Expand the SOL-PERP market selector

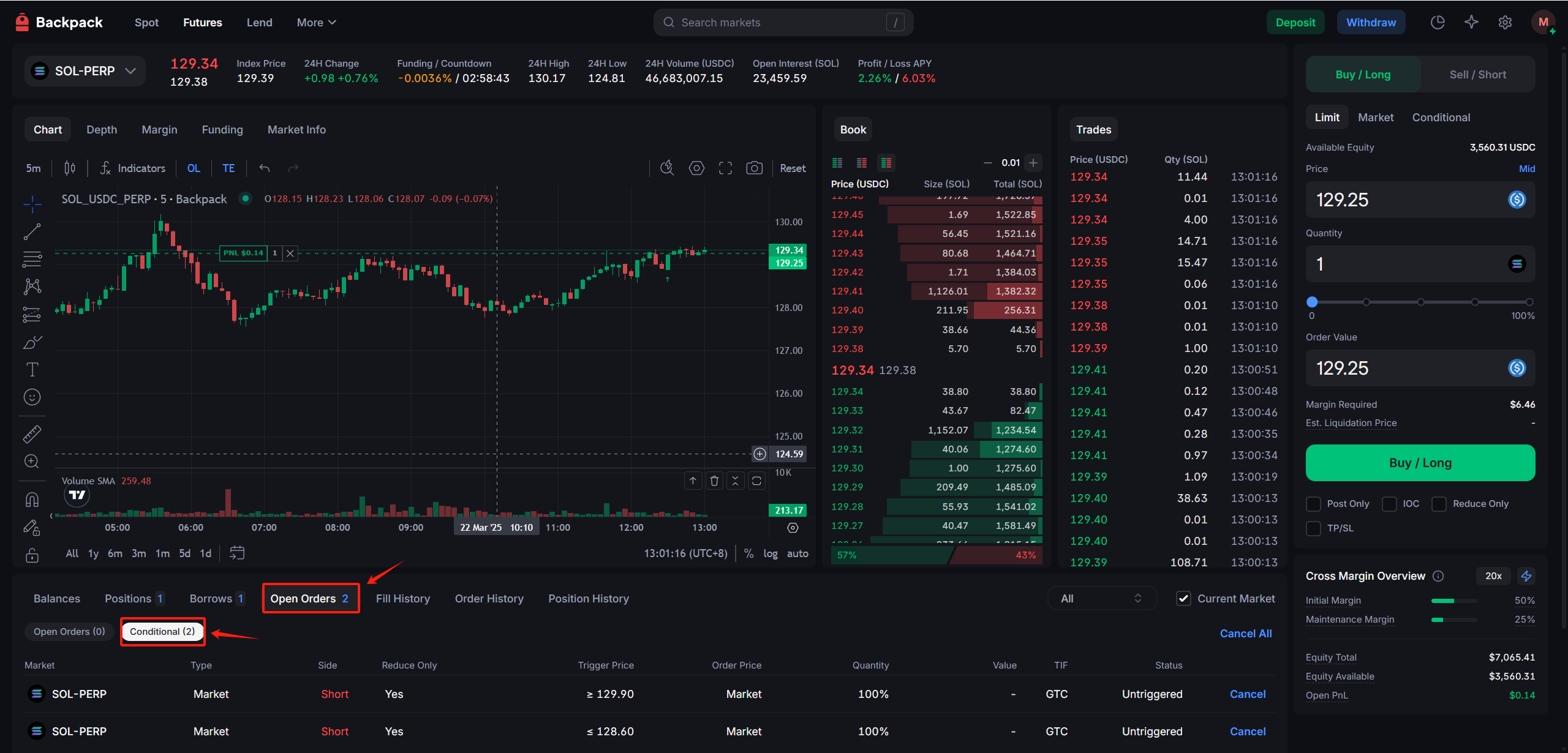coord(85,71)
